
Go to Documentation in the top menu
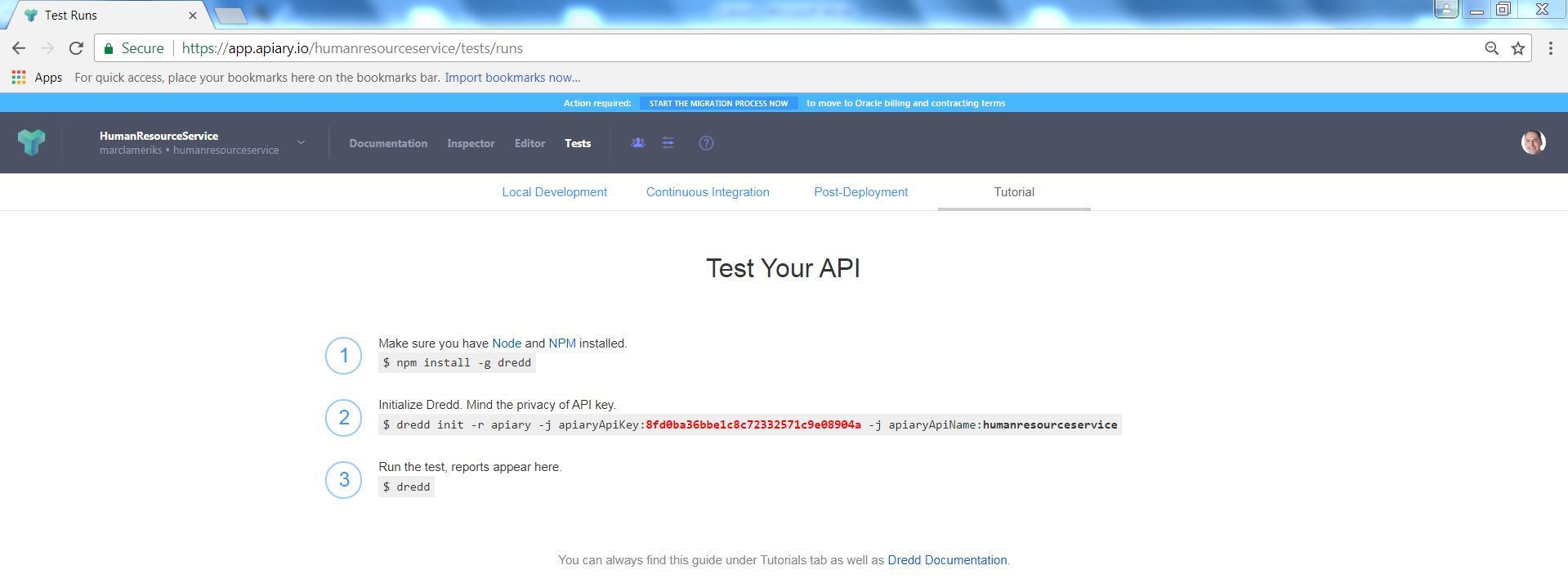[x=388, y=143]
